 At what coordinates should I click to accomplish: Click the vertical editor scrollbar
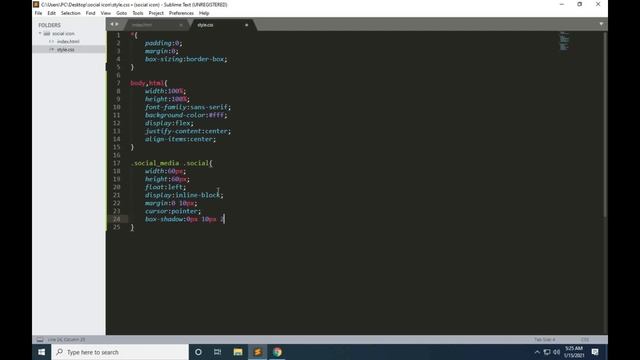pyautogui.click(x=605, y=124)
